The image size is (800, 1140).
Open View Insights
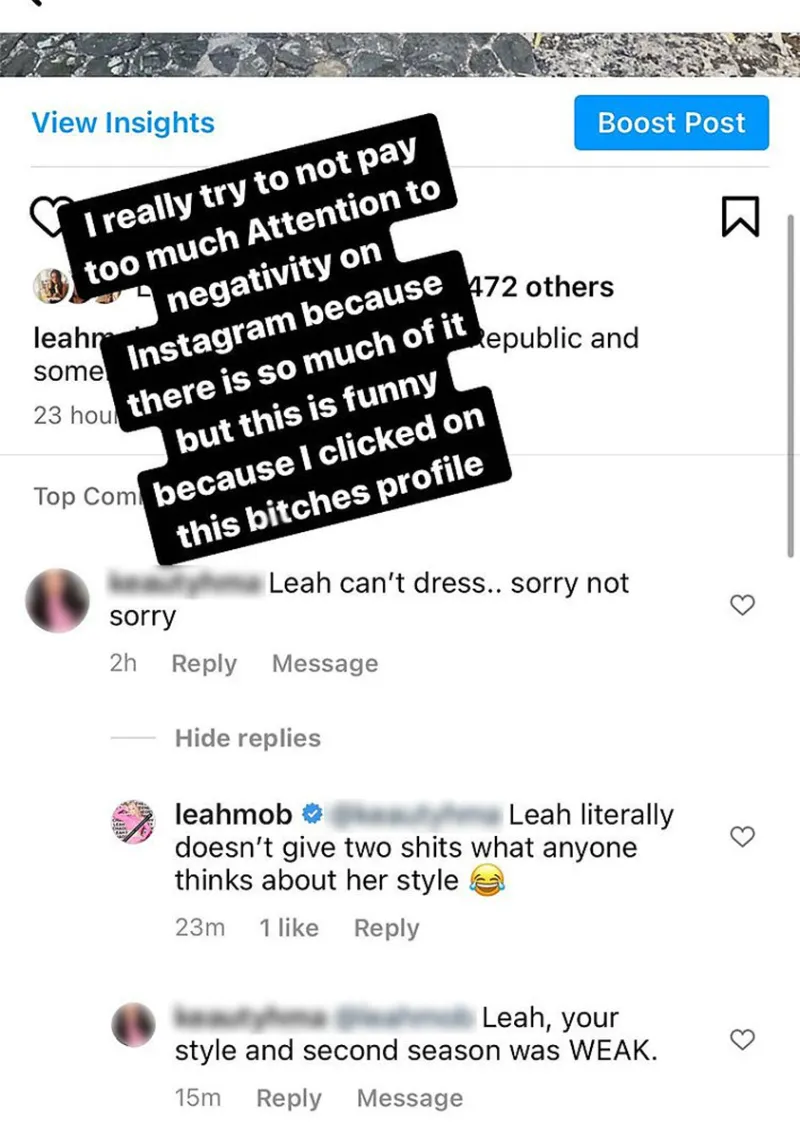[123, 122]
